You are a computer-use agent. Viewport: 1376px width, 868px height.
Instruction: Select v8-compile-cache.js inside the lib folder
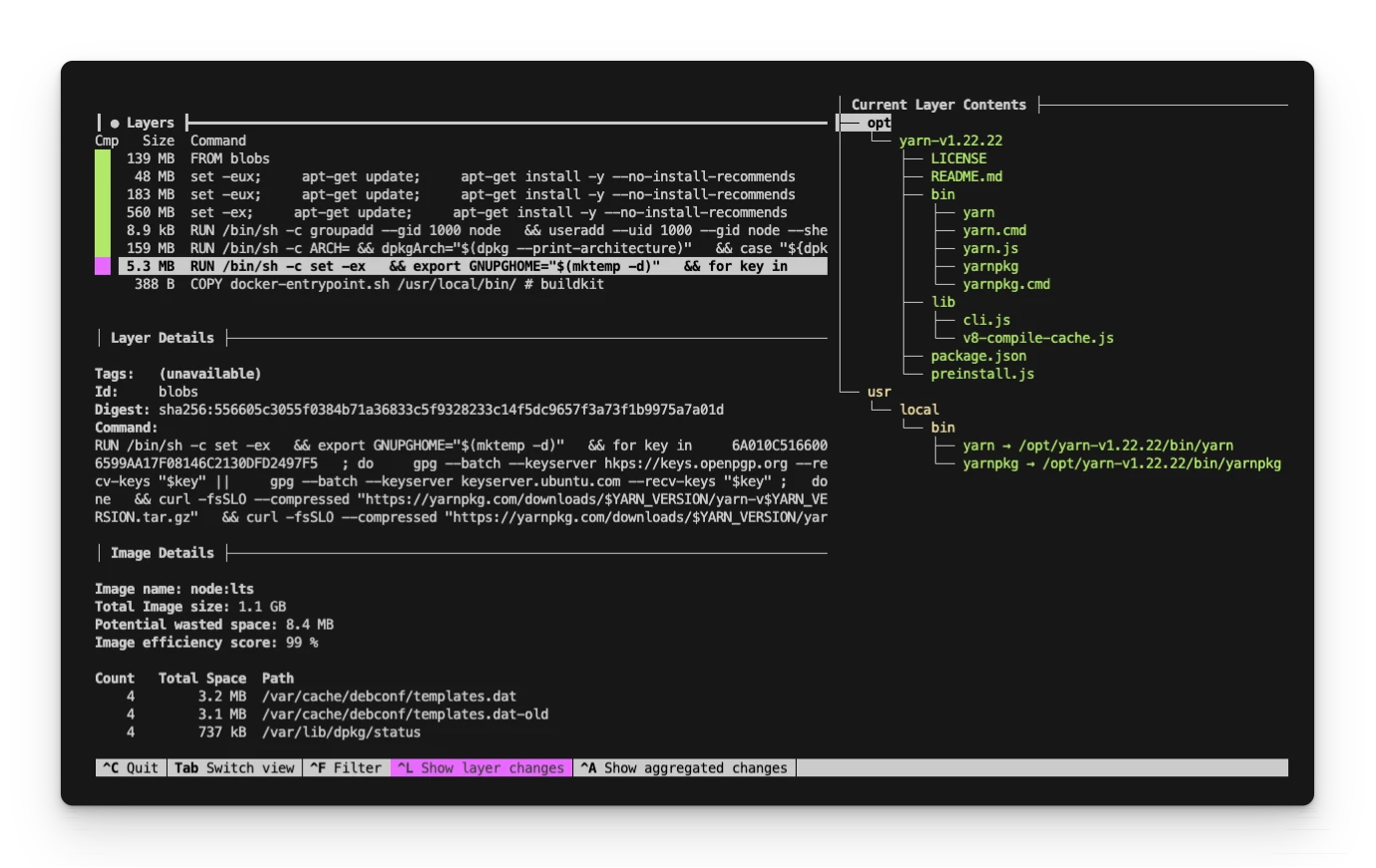tap(1038, 337)
